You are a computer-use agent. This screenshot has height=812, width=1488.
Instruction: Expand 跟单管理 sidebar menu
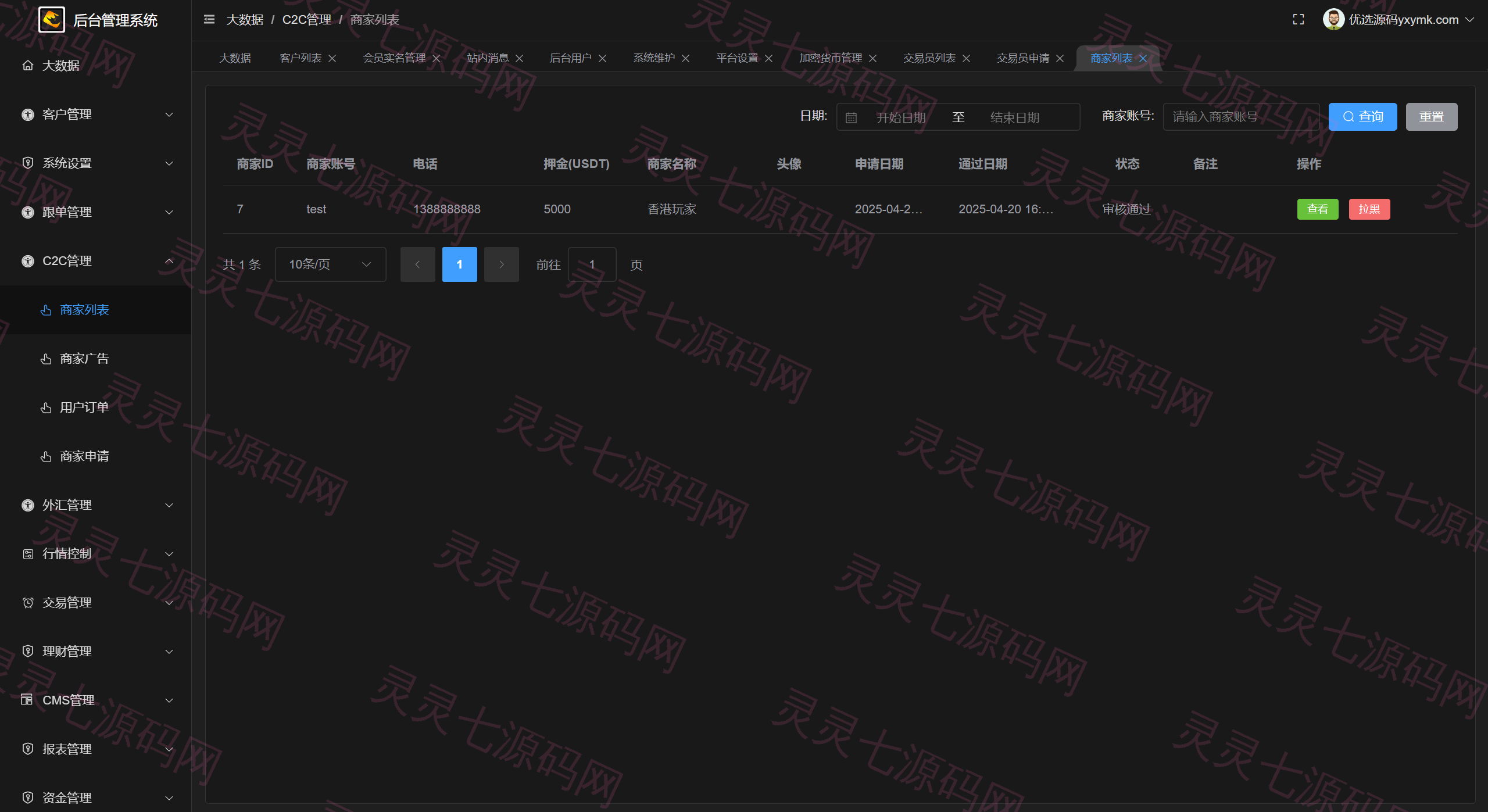96,212
